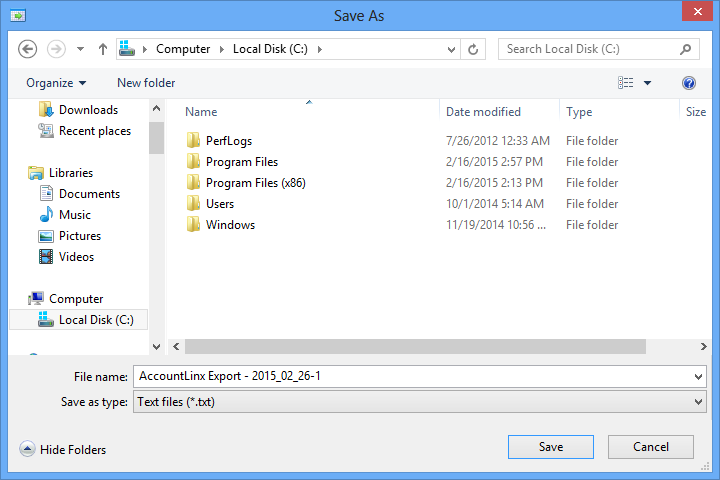
Task: Click the Documents library icon
Action: point(46,193)
